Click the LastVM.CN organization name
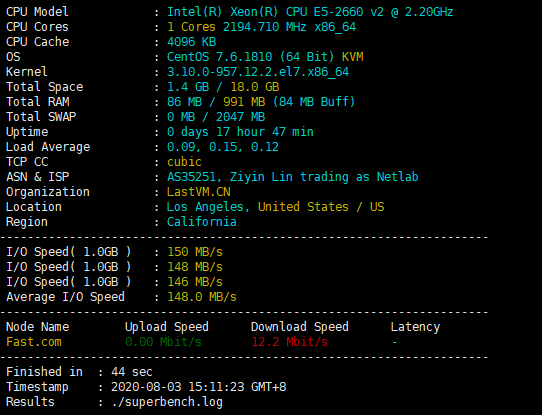The height and width of the screenshot is (415, 542). (x=198, y=192)
